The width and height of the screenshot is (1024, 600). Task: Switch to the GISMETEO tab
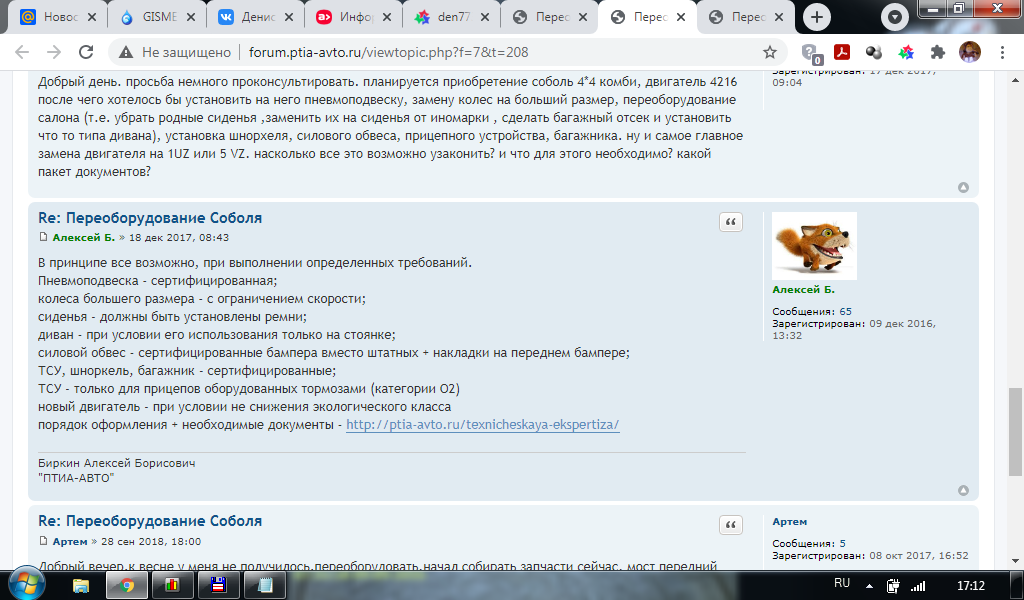pos(157,17)
